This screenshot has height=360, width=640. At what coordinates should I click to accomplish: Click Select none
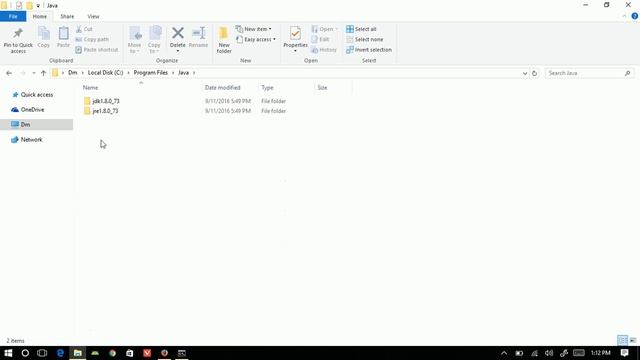click(x=364, y=39)
